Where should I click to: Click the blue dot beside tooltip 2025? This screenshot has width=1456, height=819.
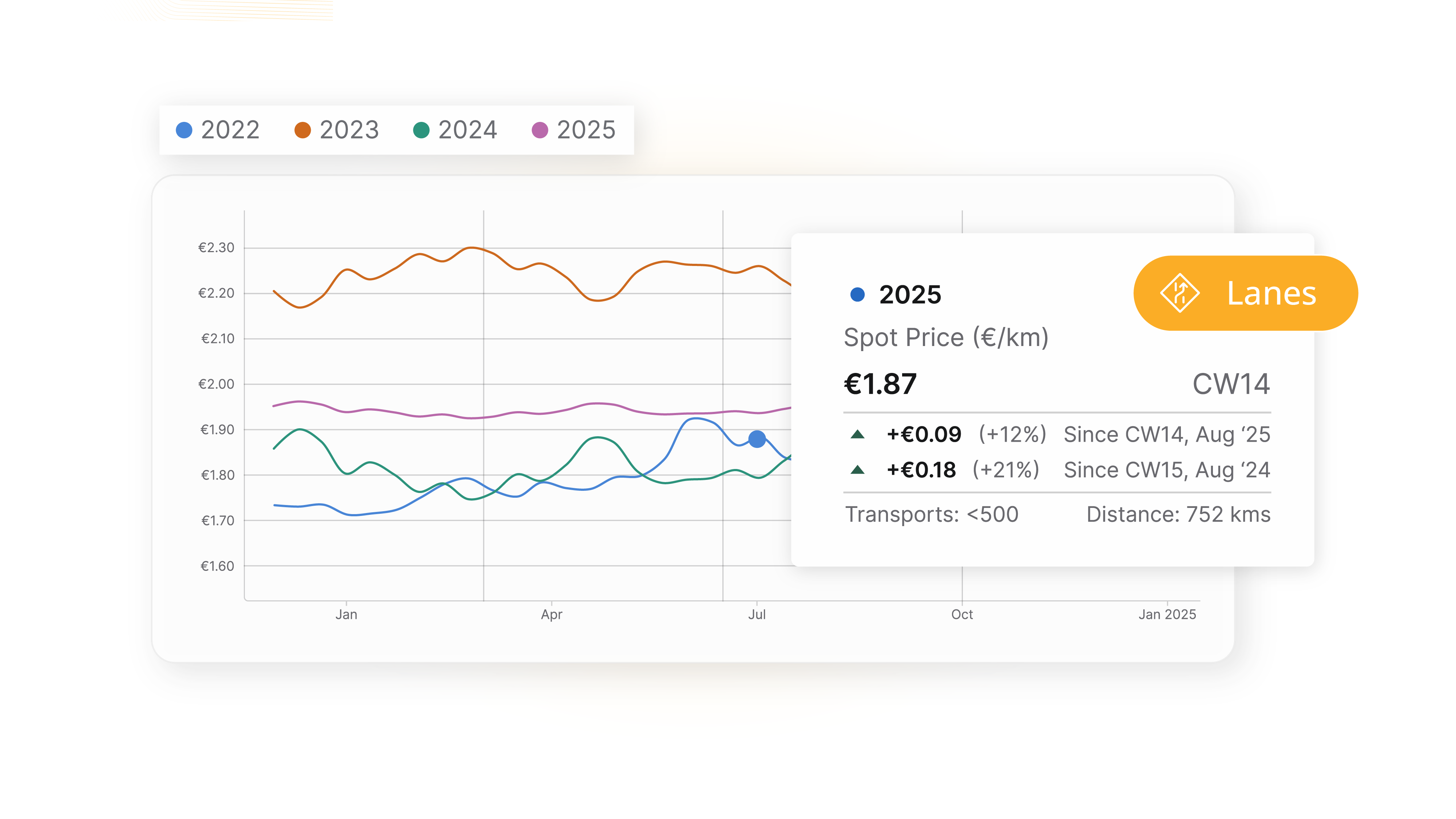tap(857, 294)
